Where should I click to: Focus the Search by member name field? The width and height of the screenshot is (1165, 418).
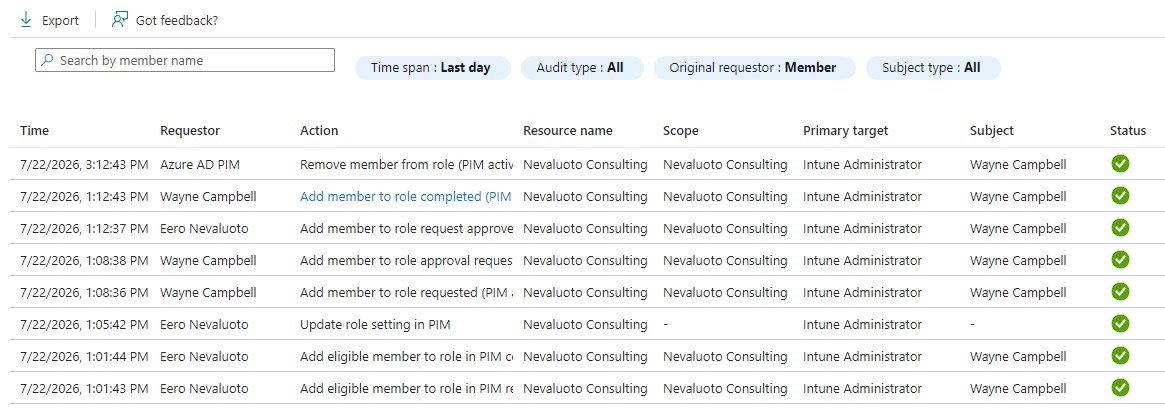(x=185, y=60)
